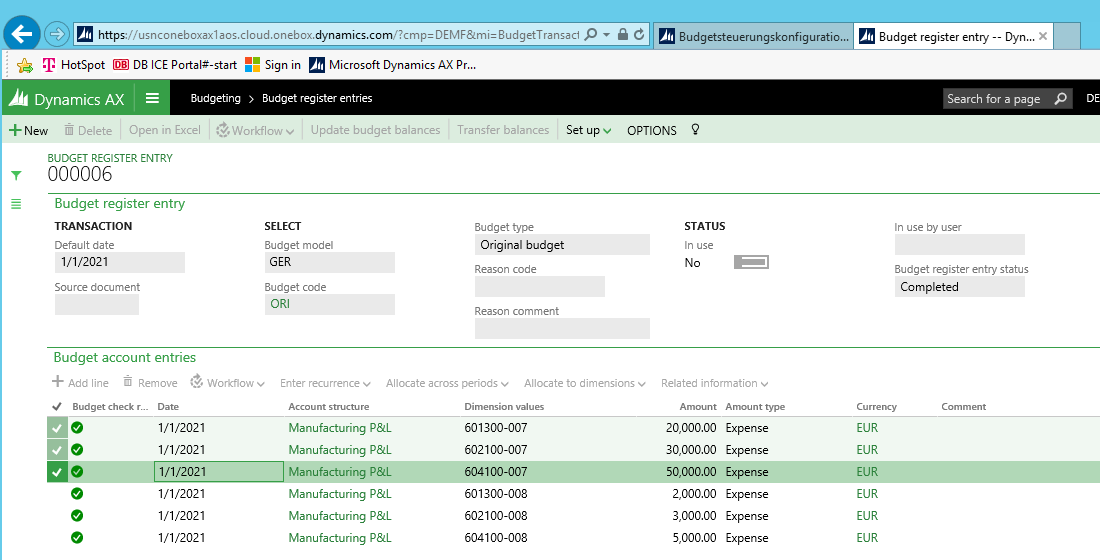
Task: Click the lightbulb icon in action bar
Action: [x=696, y=130]
